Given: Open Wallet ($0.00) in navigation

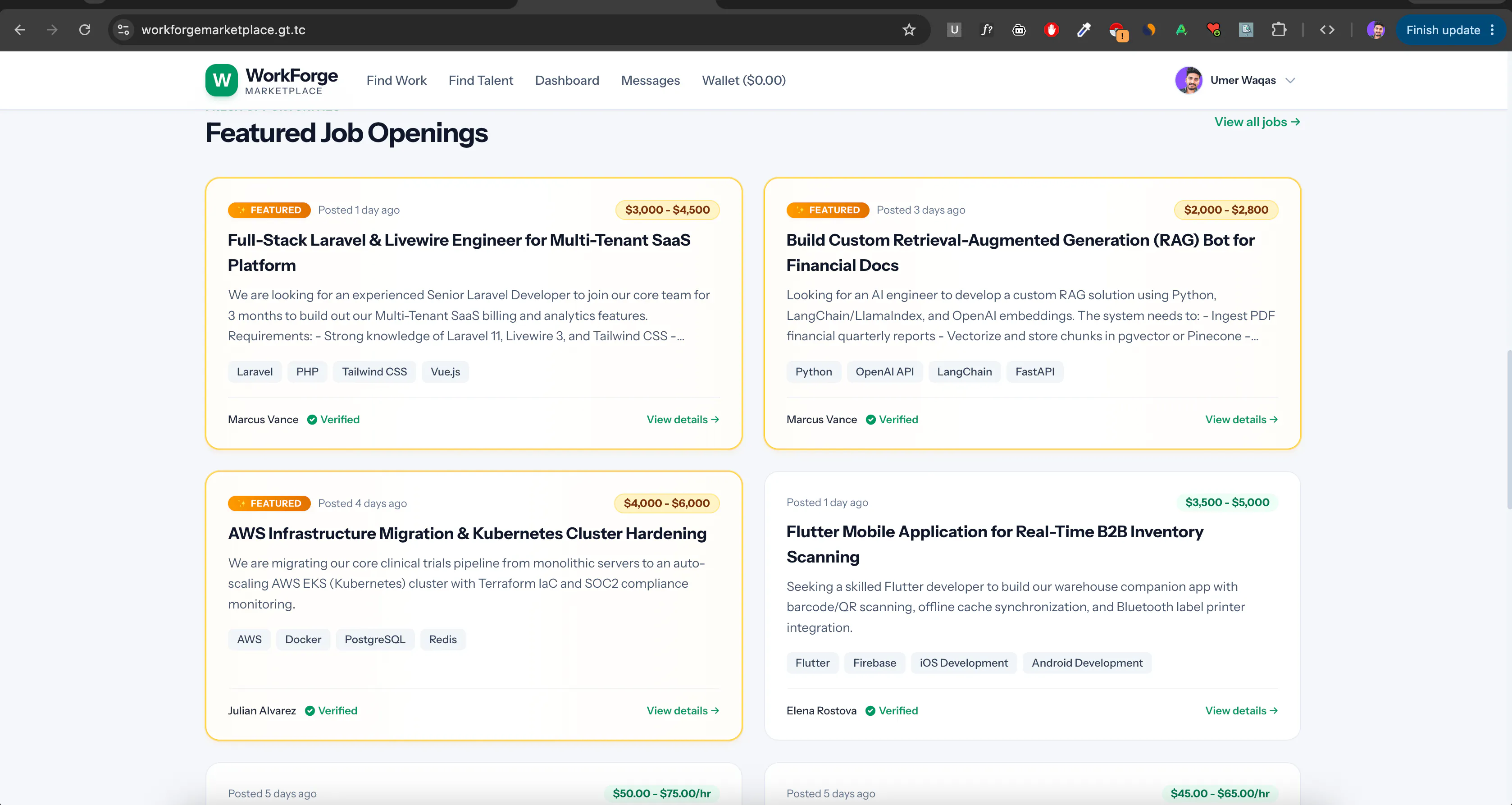Looking at the screenshot, I should (744, 80).
